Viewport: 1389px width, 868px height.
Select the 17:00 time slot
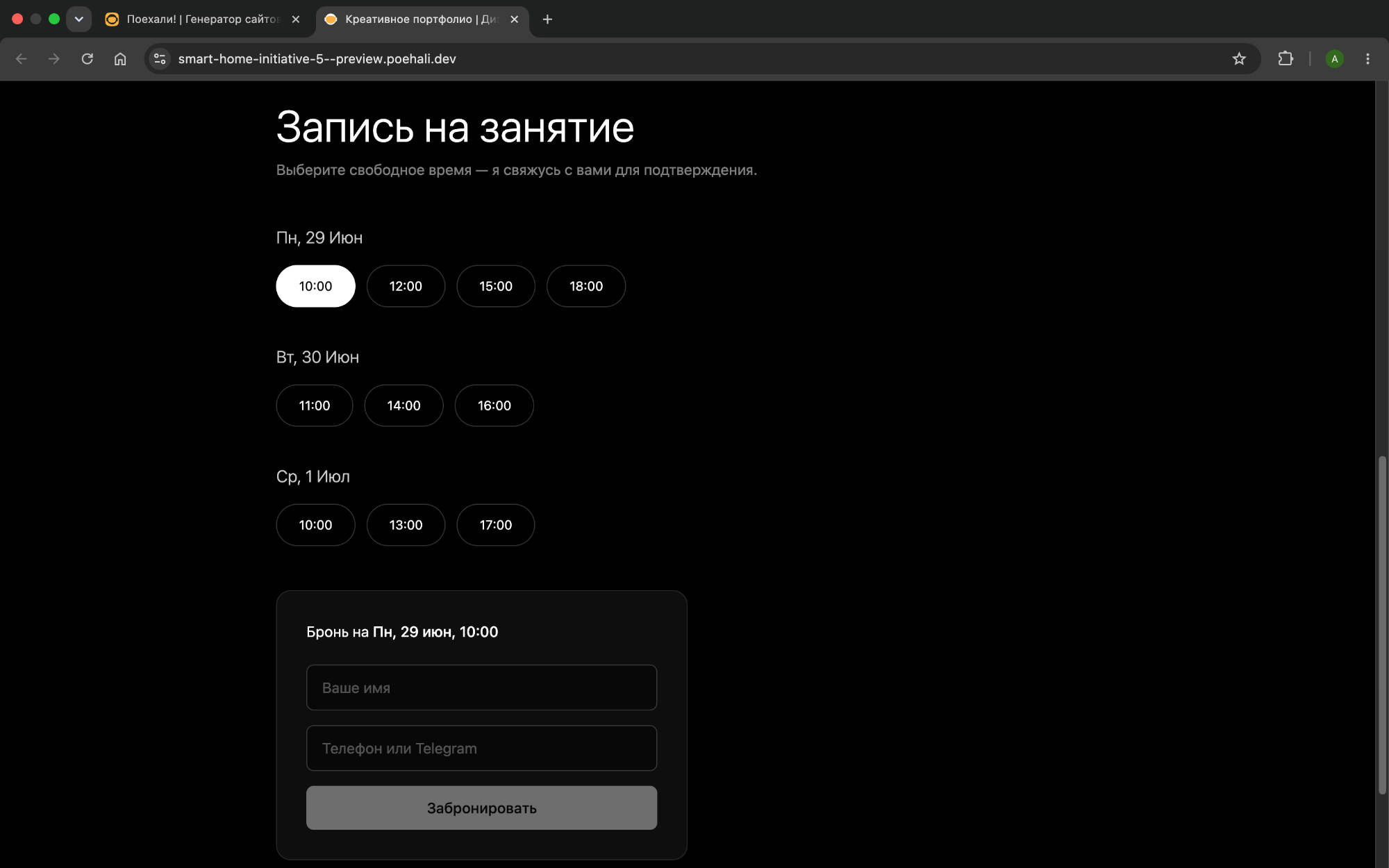pyautogui.click(x=496, y=525)
